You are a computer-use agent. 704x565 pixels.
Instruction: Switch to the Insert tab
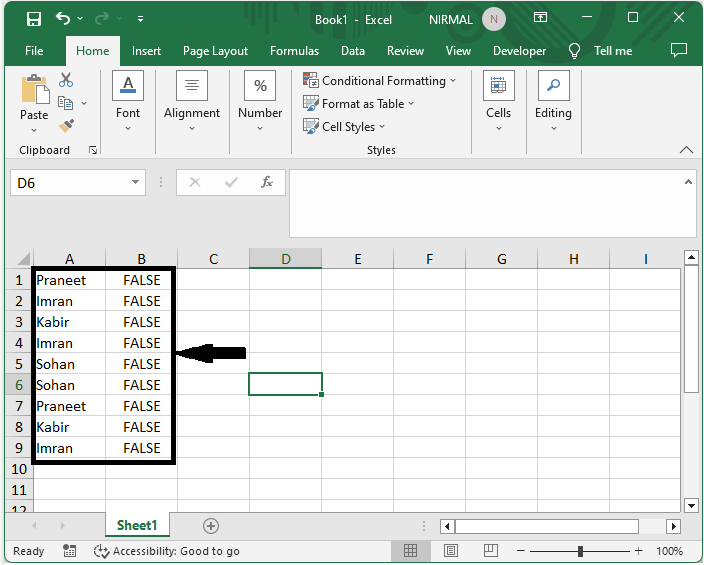point(146,51)
